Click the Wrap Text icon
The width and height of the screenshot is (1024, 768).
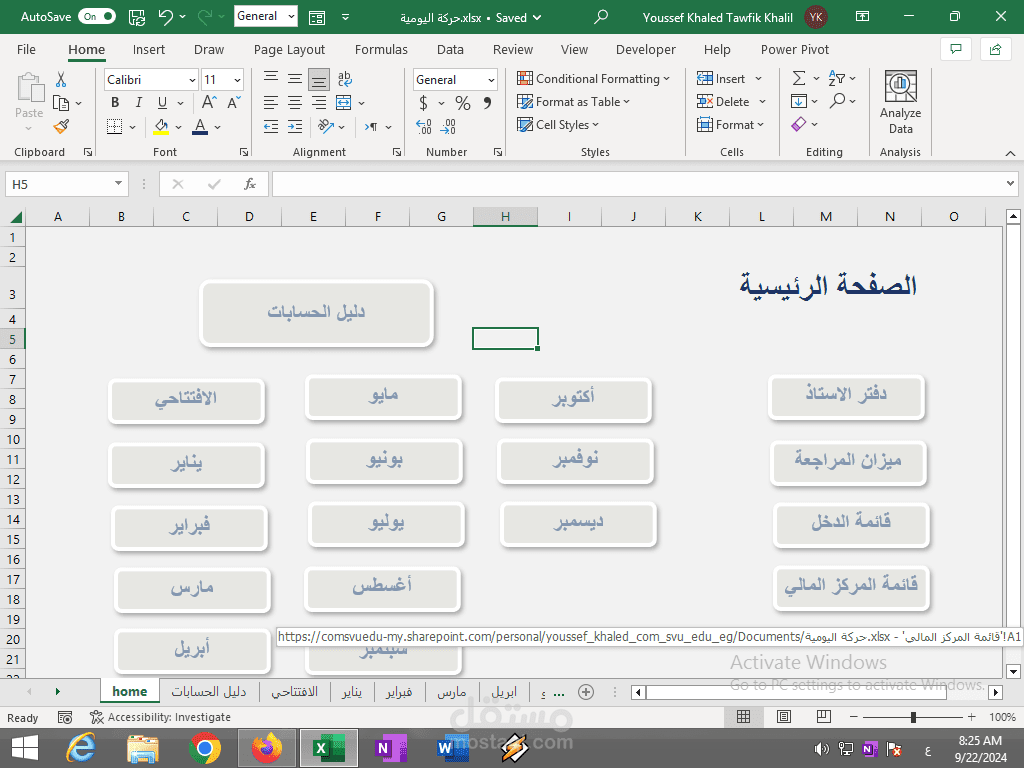coord(345,80)
